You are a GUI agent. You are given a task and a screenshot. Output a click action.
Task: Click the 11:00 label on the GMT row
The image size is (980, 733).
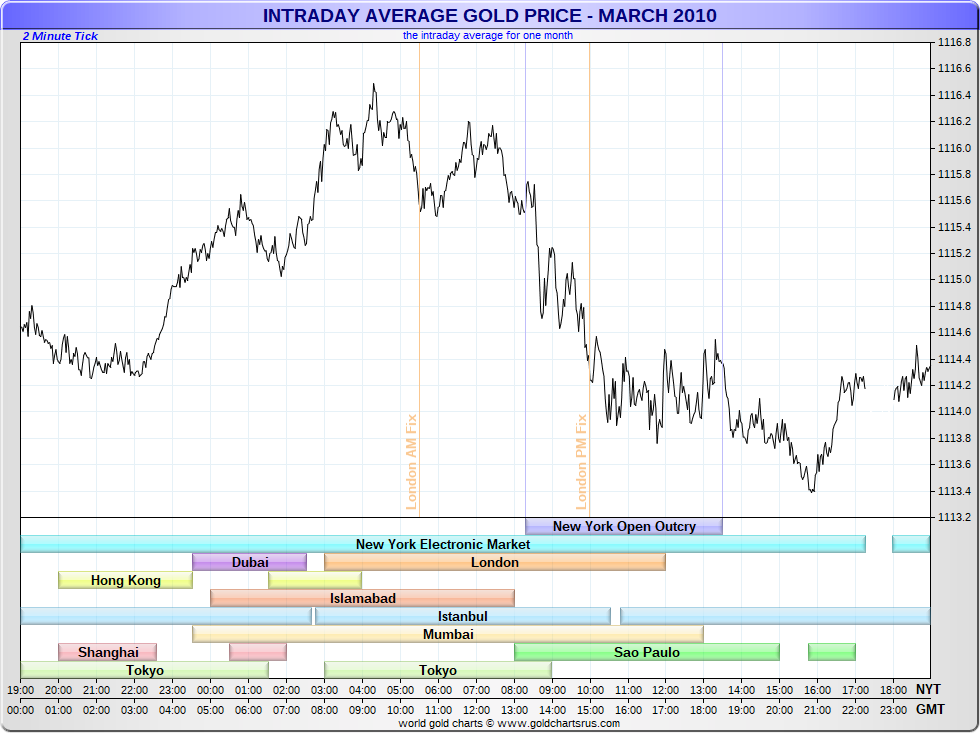438,711
